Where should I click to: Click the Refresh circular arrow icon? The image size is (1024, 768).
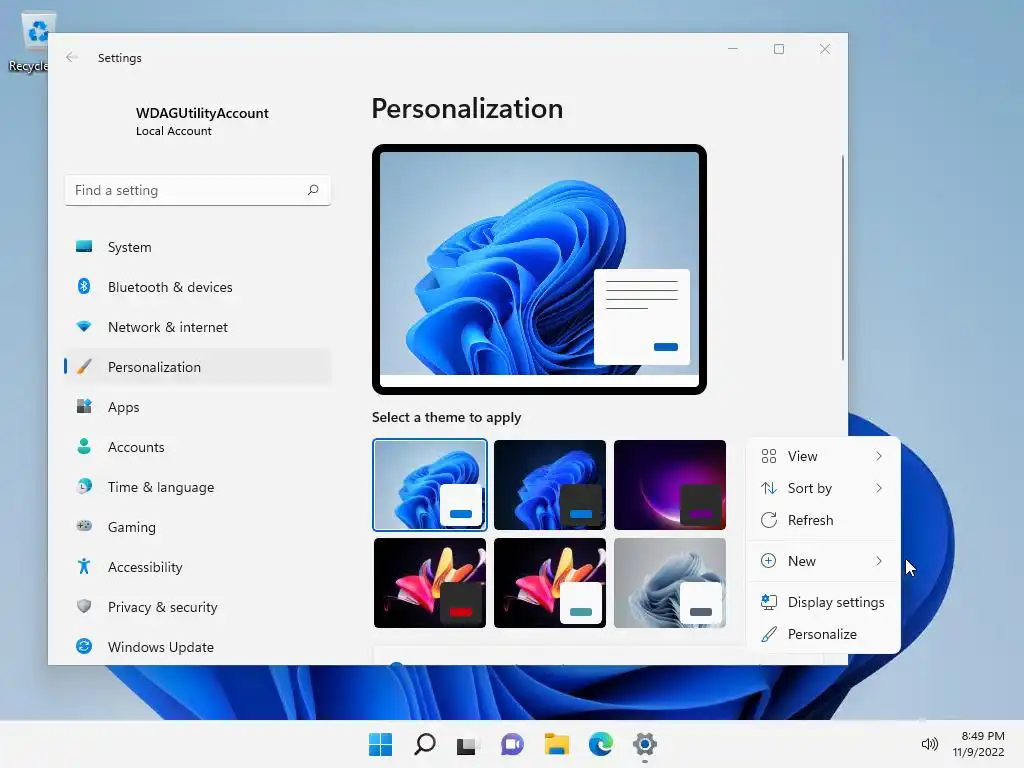769,520
